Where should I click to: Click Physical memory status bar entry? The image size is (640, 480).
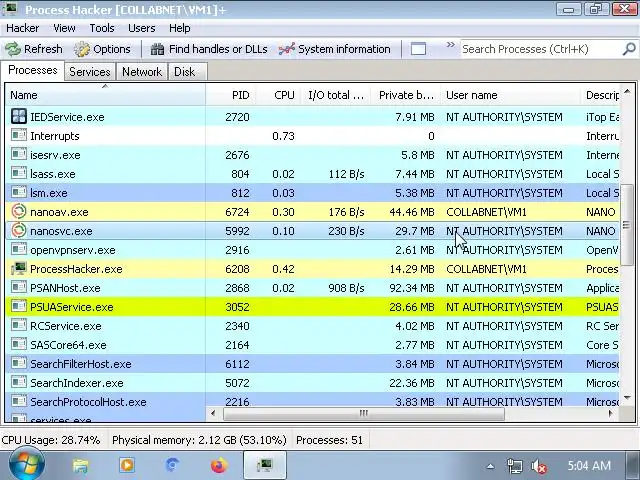point(199,440)
